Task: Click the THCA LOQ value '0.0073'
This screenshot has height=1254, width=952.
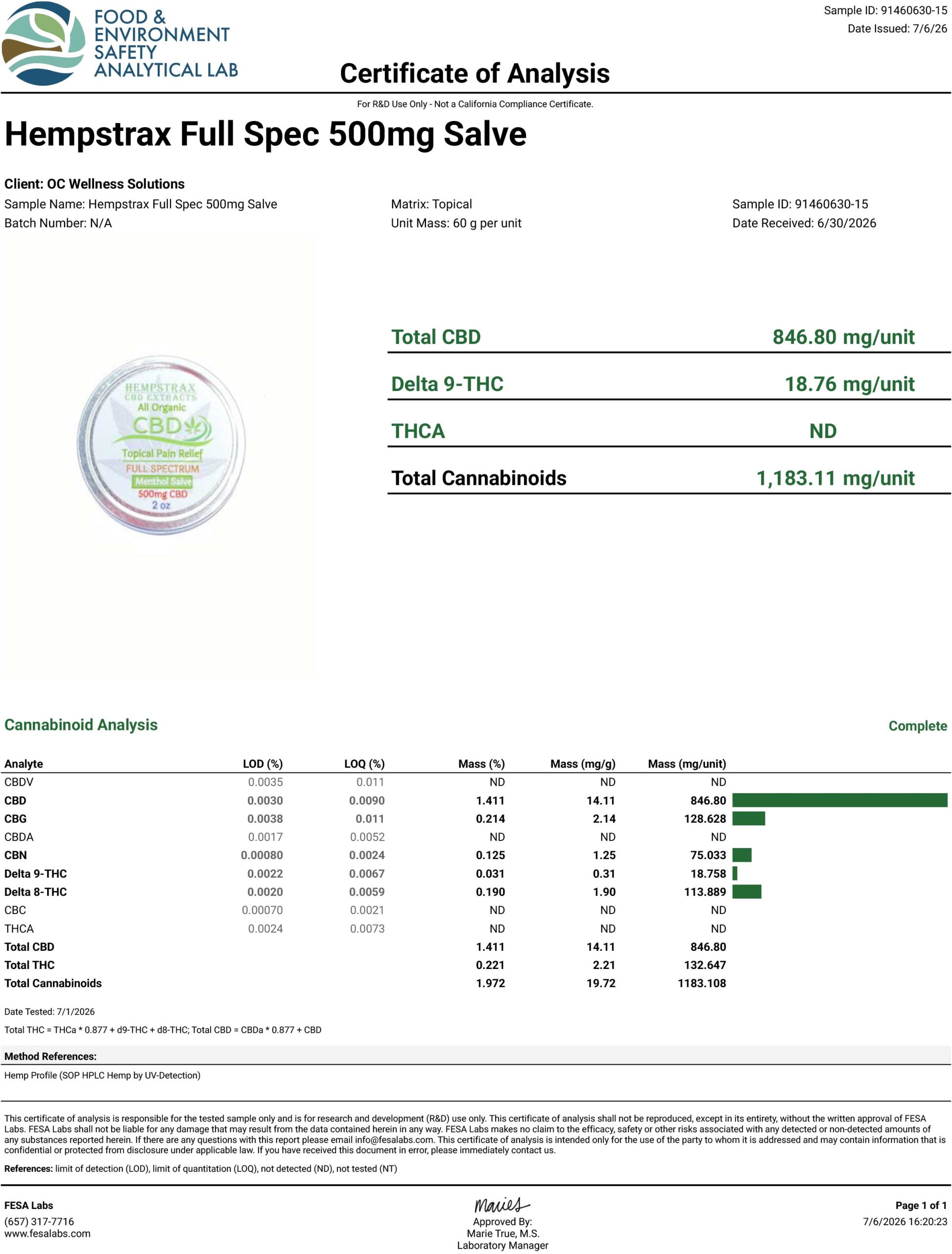Action: (367, 929)
